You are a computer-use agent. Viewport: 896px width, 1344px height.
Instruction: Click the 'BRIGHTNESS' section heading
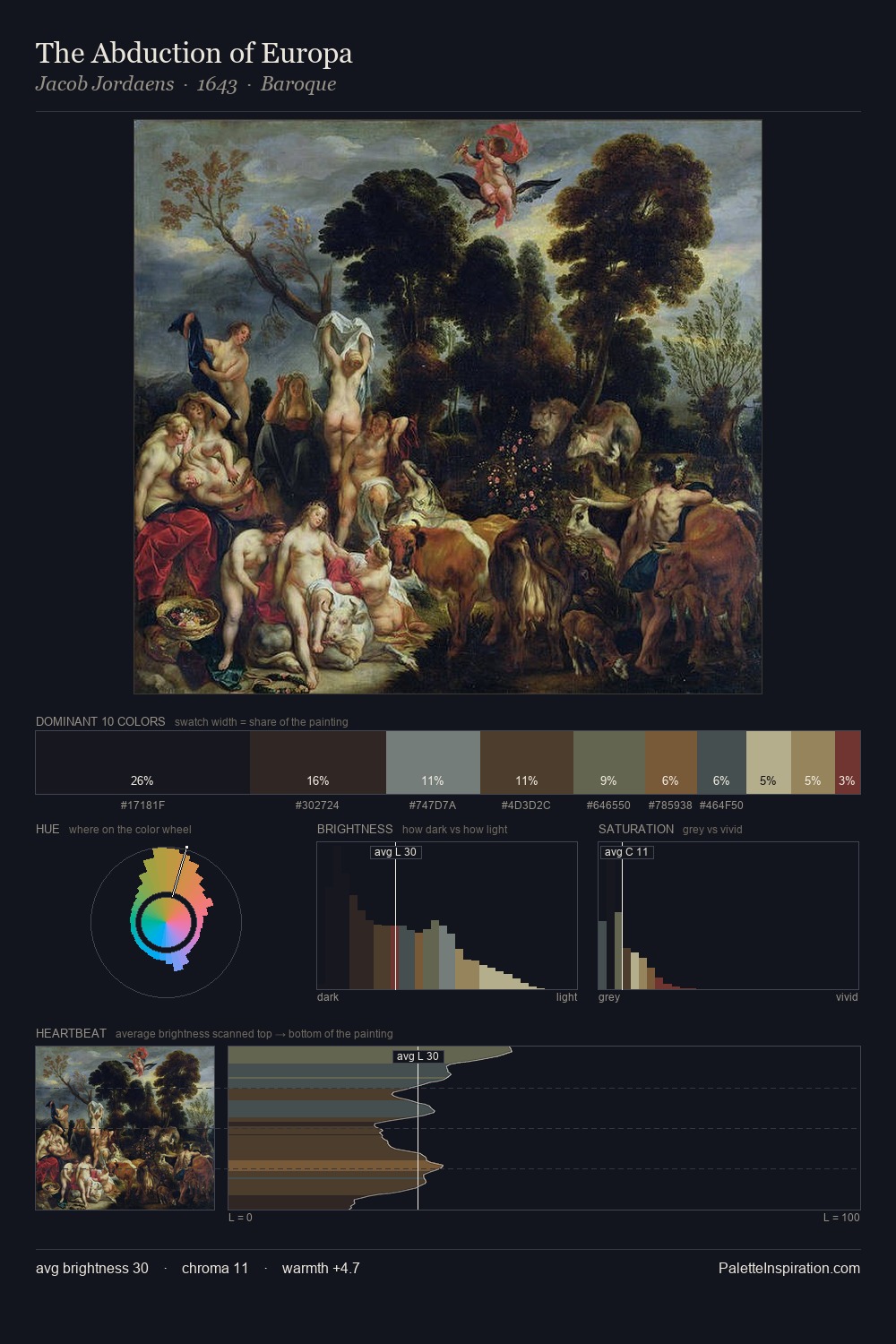[355, 829]
